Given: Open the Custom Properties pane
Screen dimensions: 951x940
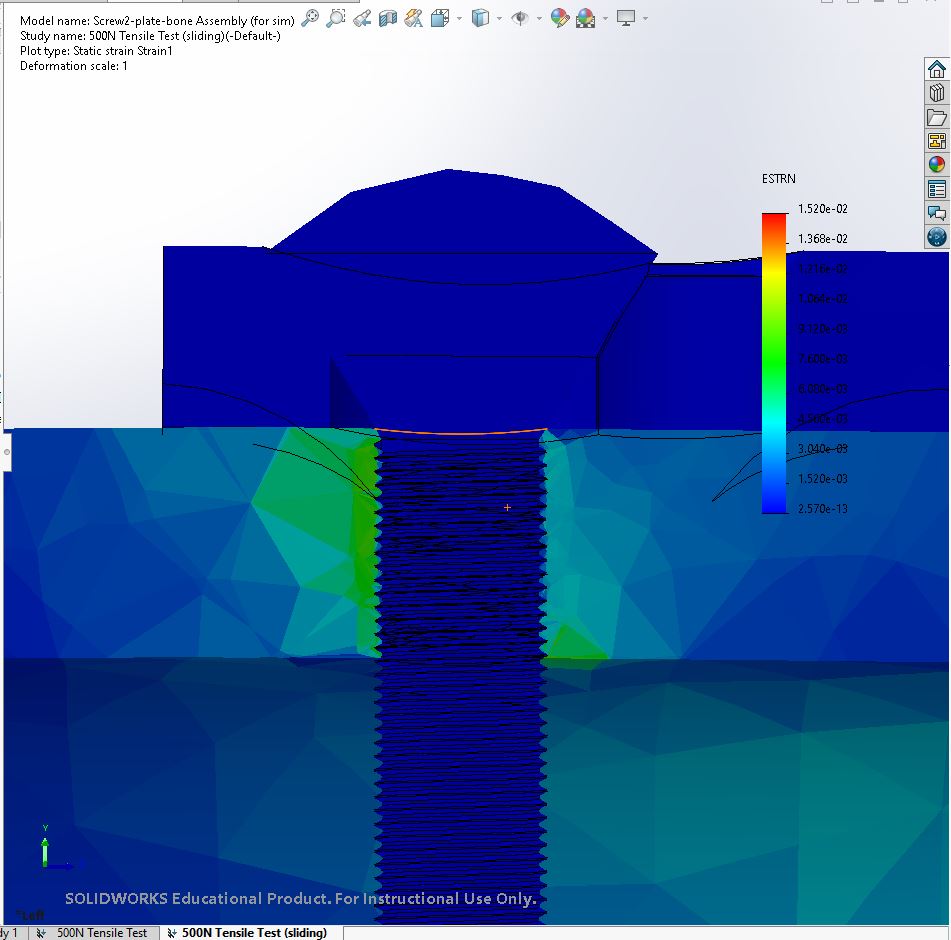Looking at the screenshot, I should (937, 189).
